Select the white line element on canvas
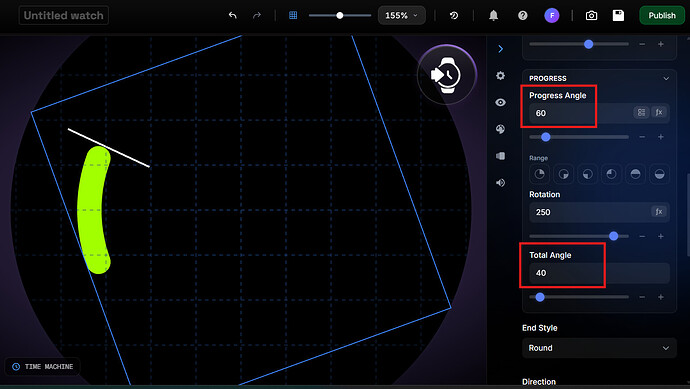The height and width of the screenshot is (389, 690). coord(109,148)
